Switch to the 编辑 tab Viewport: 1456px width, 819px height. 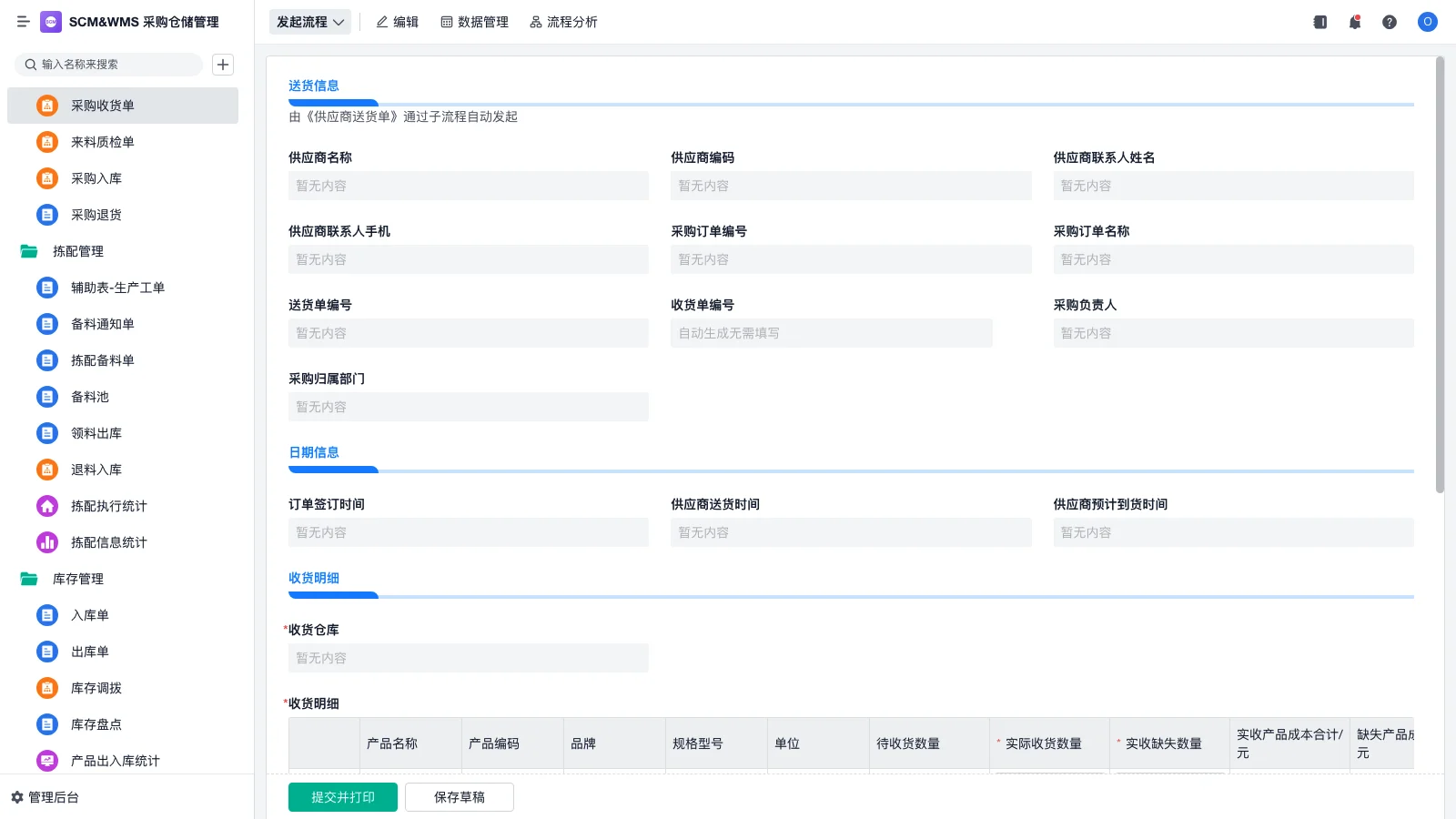[398, 22]
